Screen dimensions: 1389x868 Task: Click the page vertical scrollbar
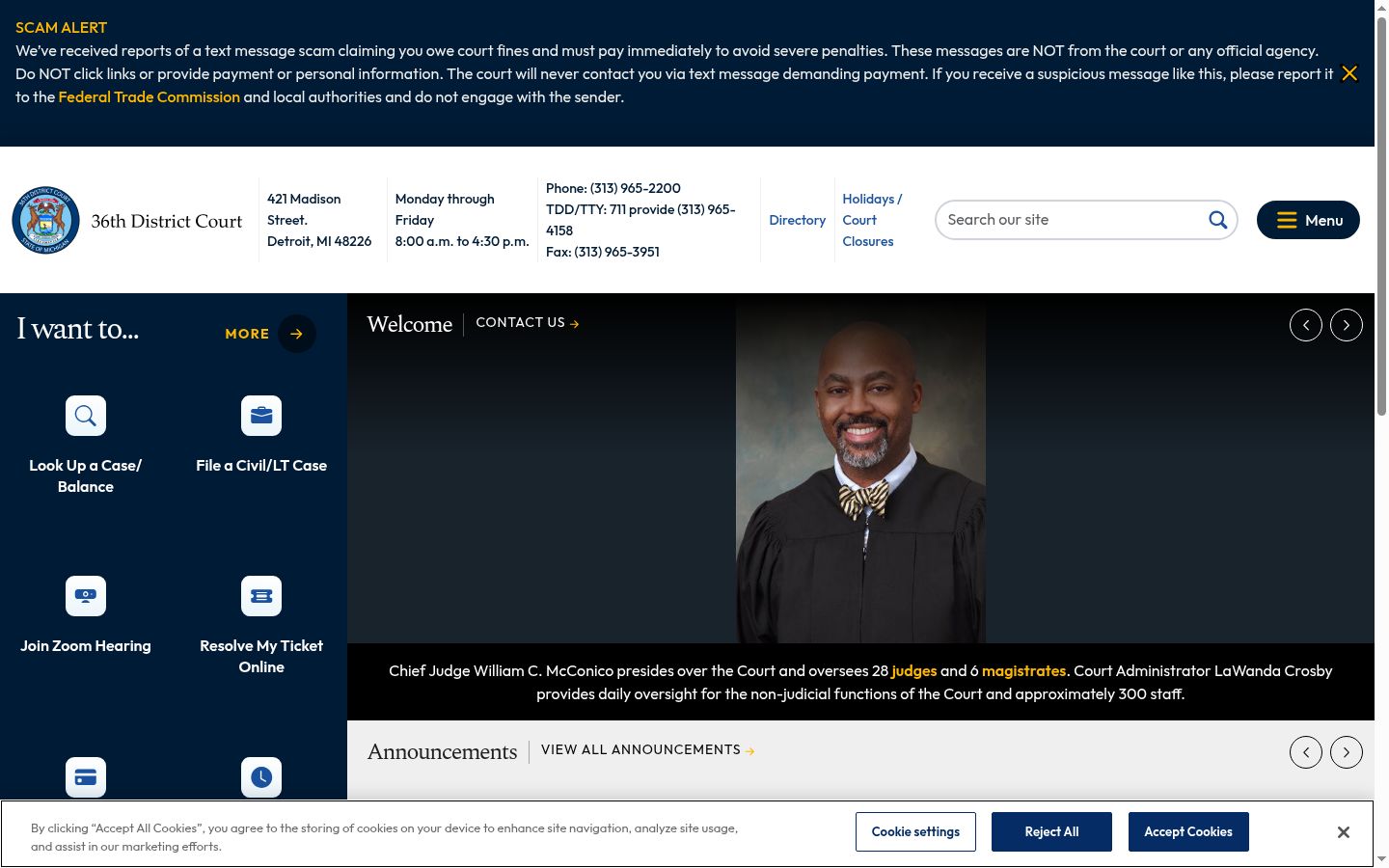click(x=1381, y=217)
